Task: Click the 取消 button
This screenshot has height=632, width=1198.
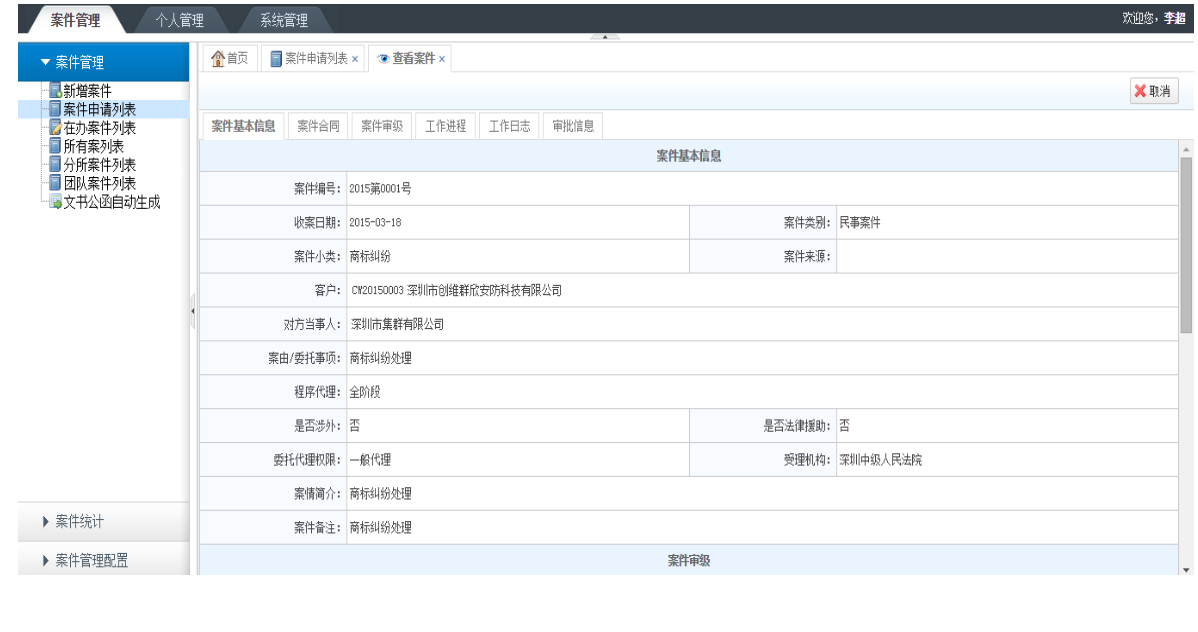Action: tap(1154, 91)
